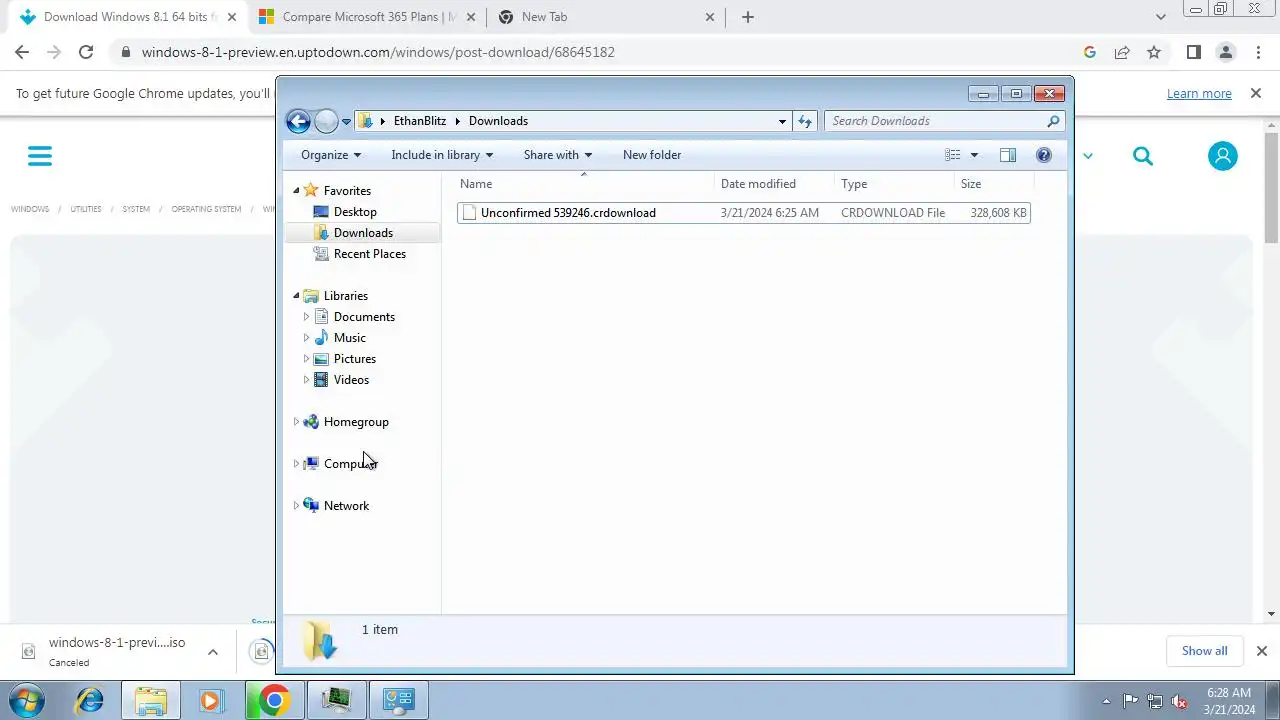This screenshot has height=720, width=1280.
Task: Select EthanBlitz in the breadcrumb path
Action: pyautogui.click(x=420, y=121)
